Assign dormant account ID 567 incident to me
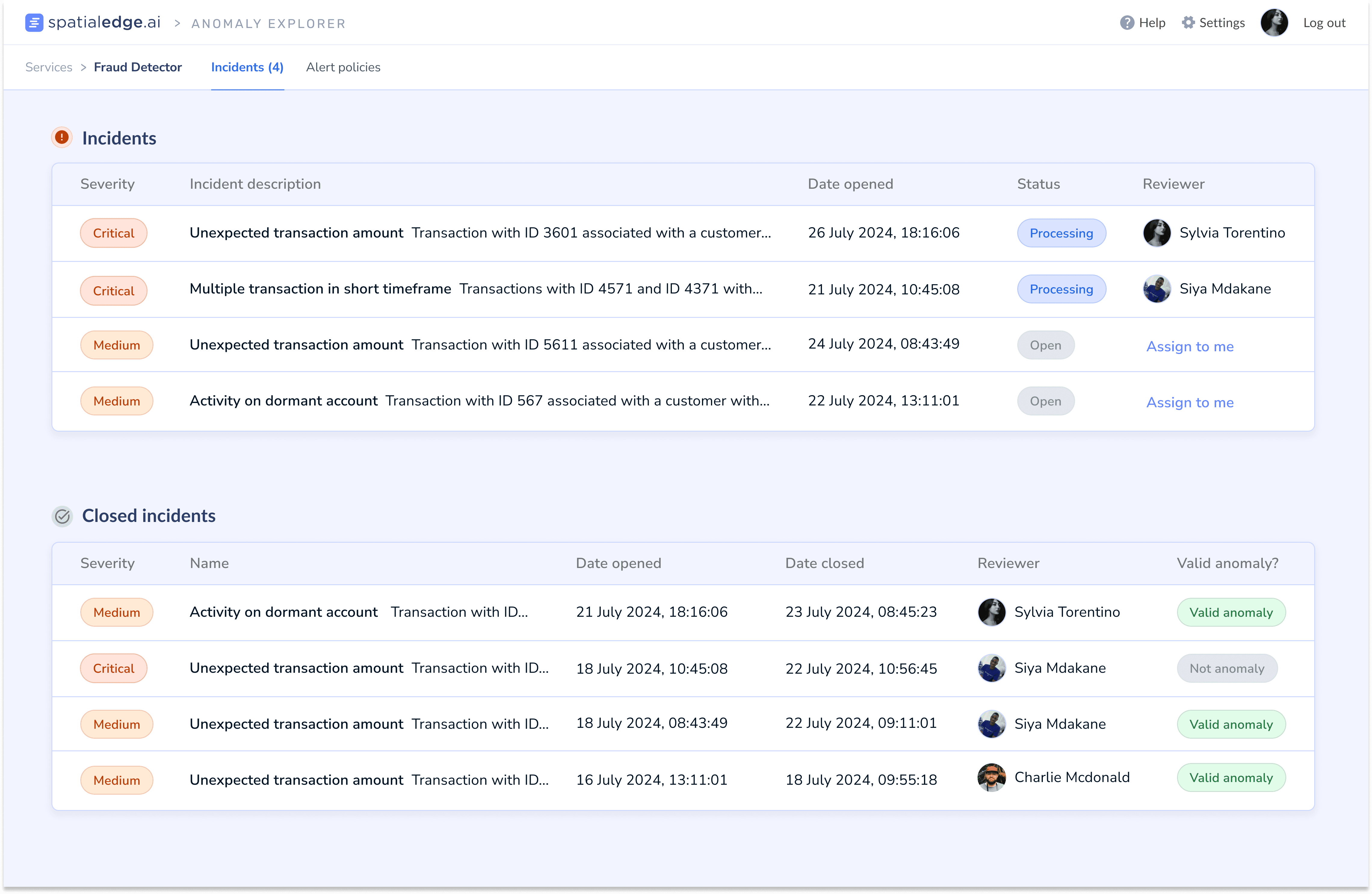 1189,402
